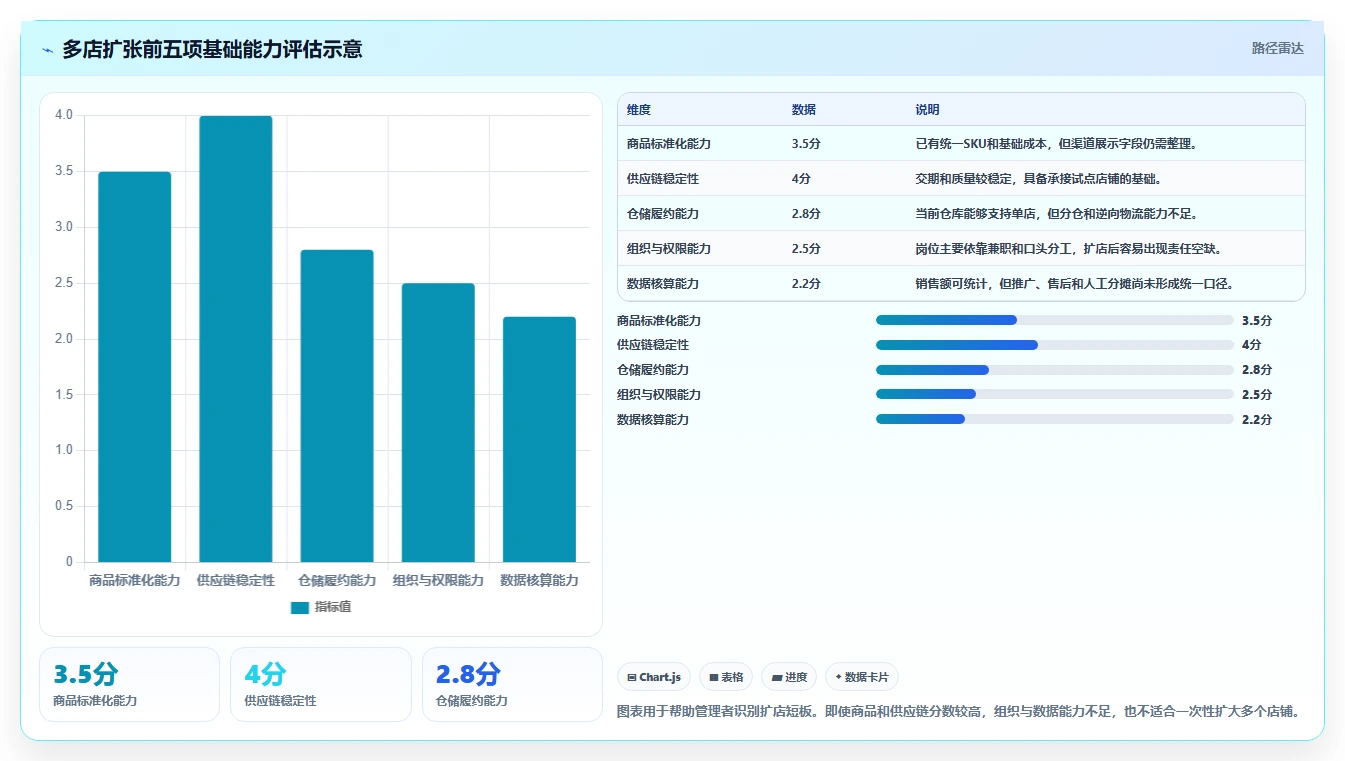The image size is (1345, 761).
Task: Click the 数据卡片 tag chip
Action: click(861, 677)
